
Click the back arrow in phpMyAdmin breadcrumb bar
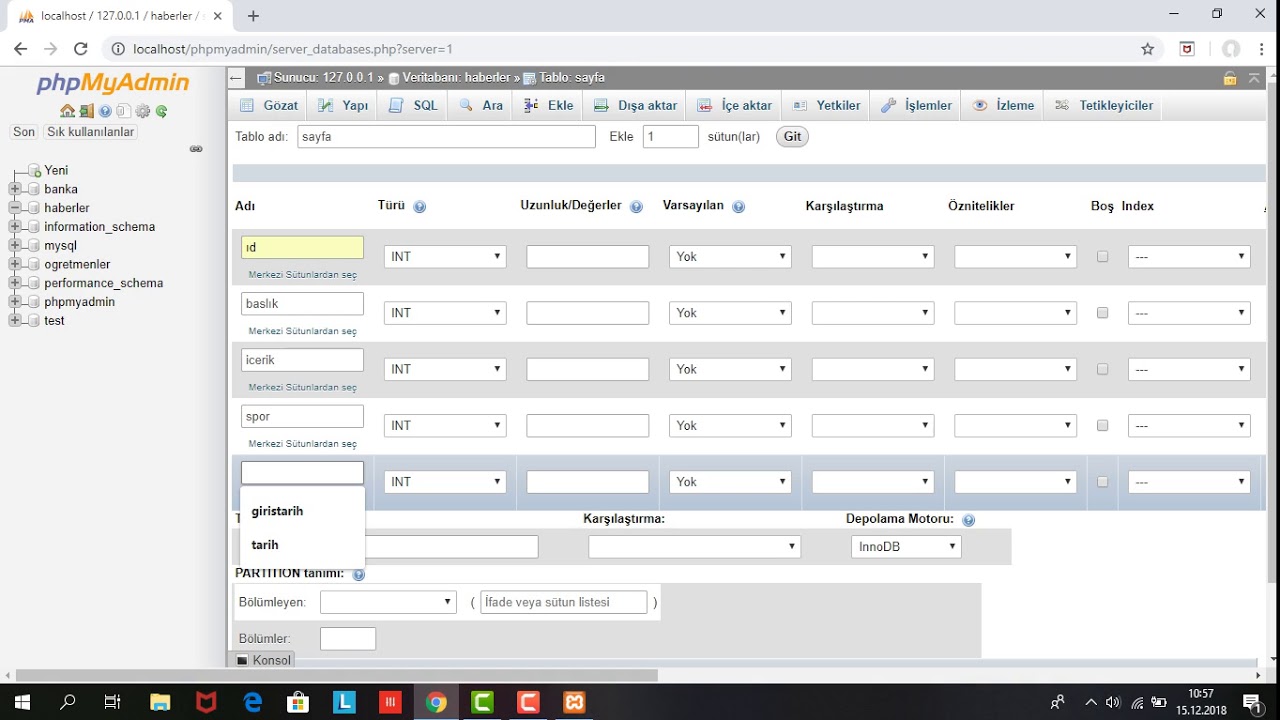pos(236,78)
